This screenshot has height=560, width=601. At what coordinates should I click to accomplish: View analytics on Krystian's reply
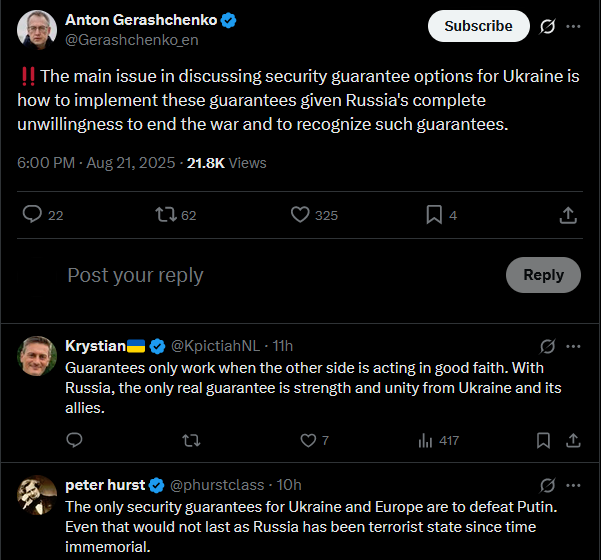click(425, 440)
